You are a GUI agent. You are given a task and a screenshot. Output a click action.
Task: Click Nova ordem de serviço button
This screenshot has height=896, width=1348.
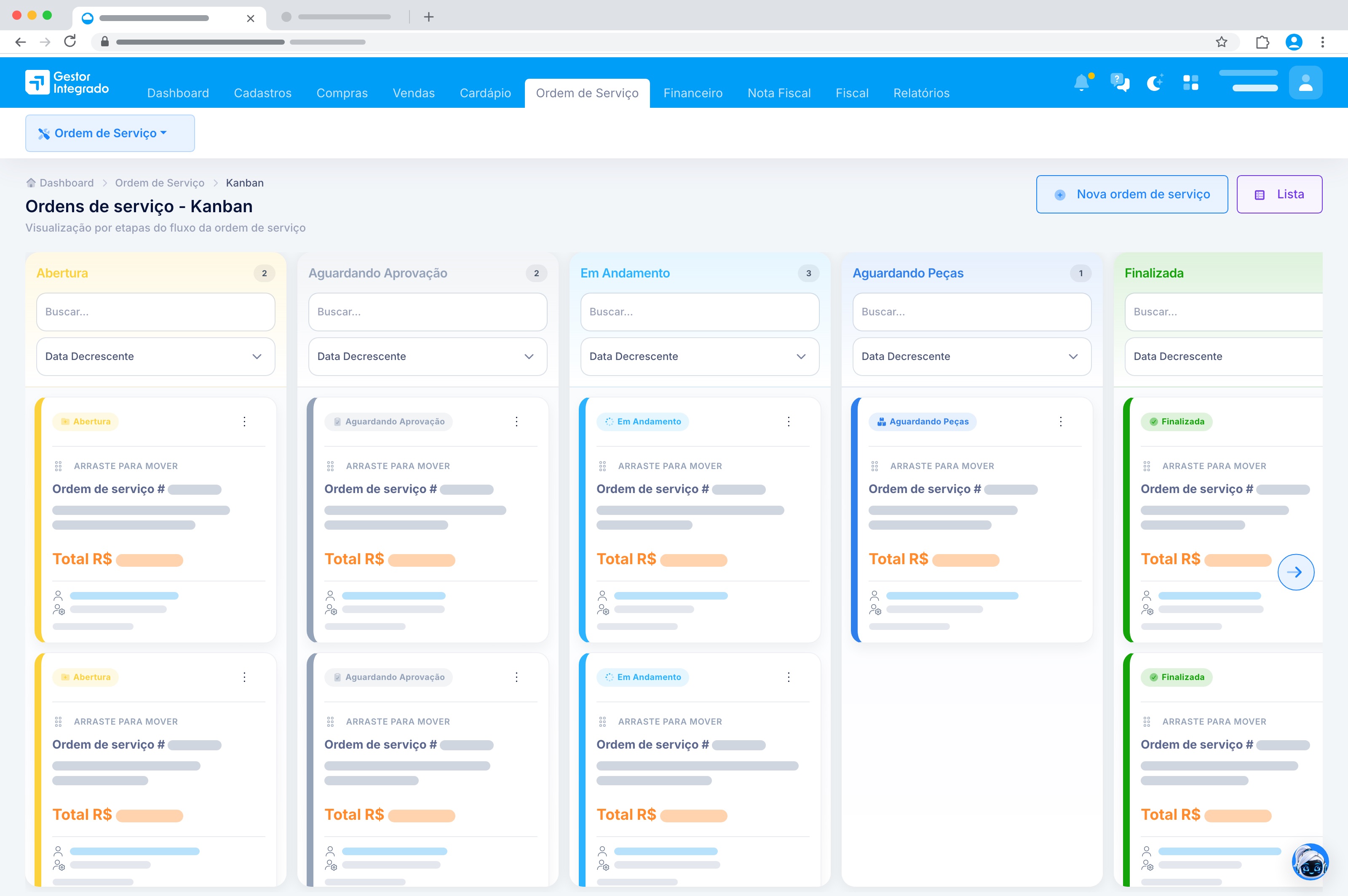click(1132, 194)
